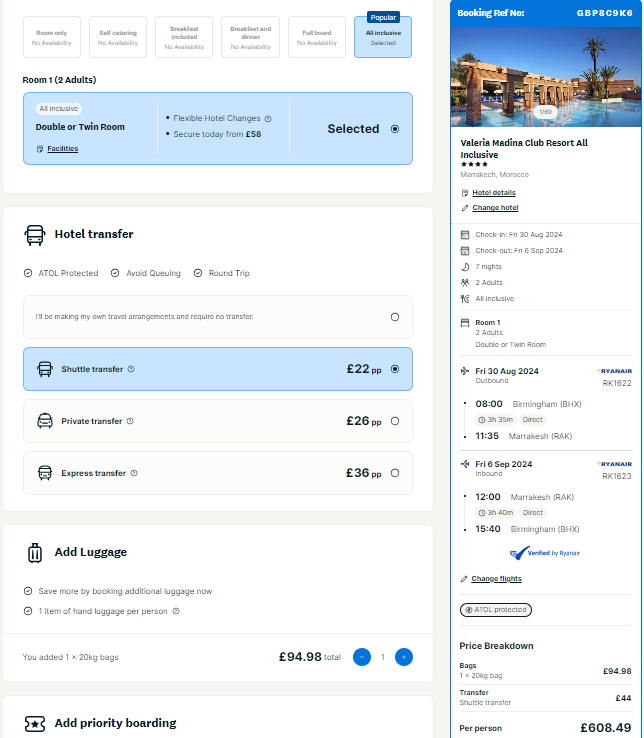The height and width of the screenshot is (738, 644).
Task: Select the Breakfast and dinner board option
Action: (250, 37)
